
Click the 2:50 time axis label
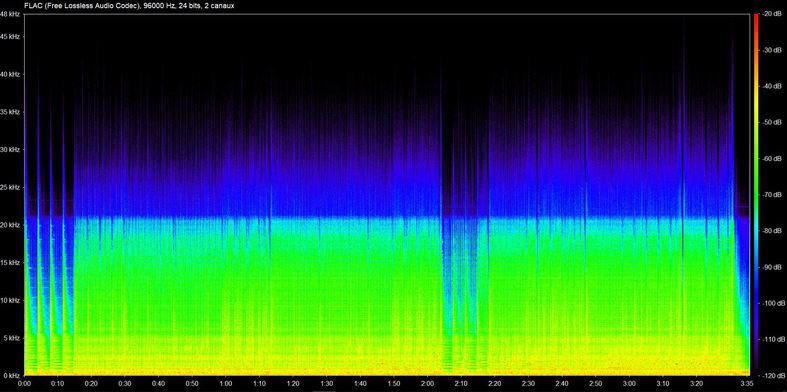pos(596,383)
